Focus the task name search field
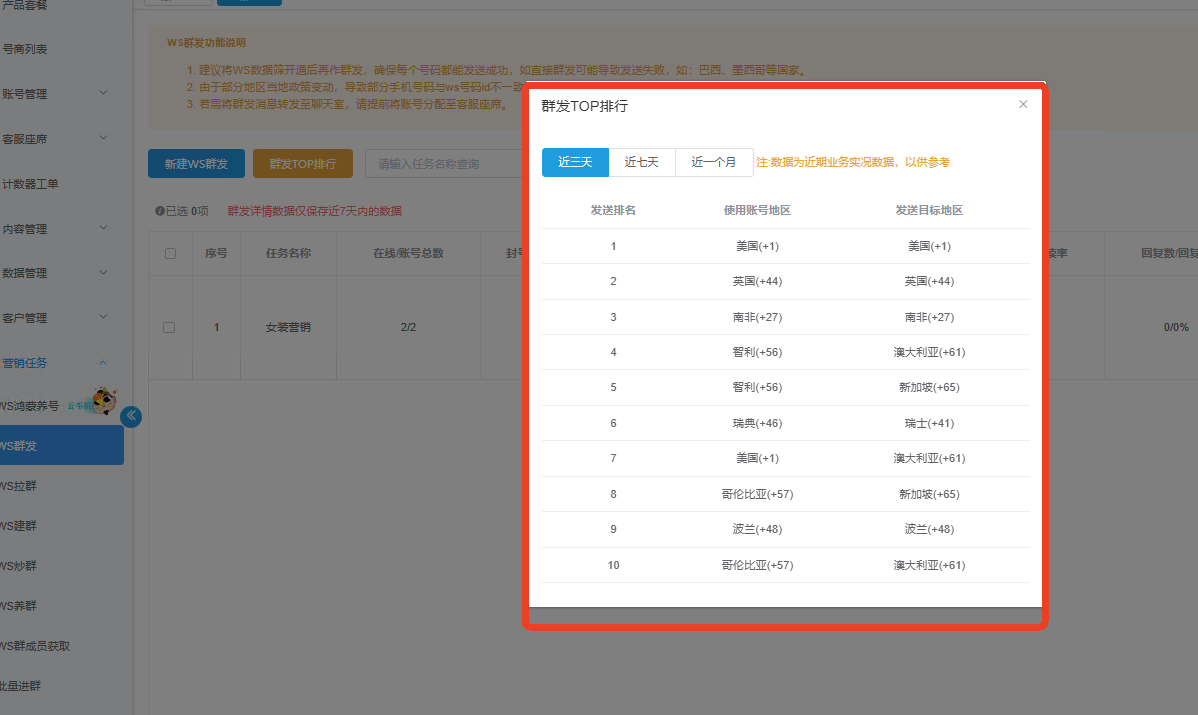The image size is (1198, 715). [x=445, y=164]
